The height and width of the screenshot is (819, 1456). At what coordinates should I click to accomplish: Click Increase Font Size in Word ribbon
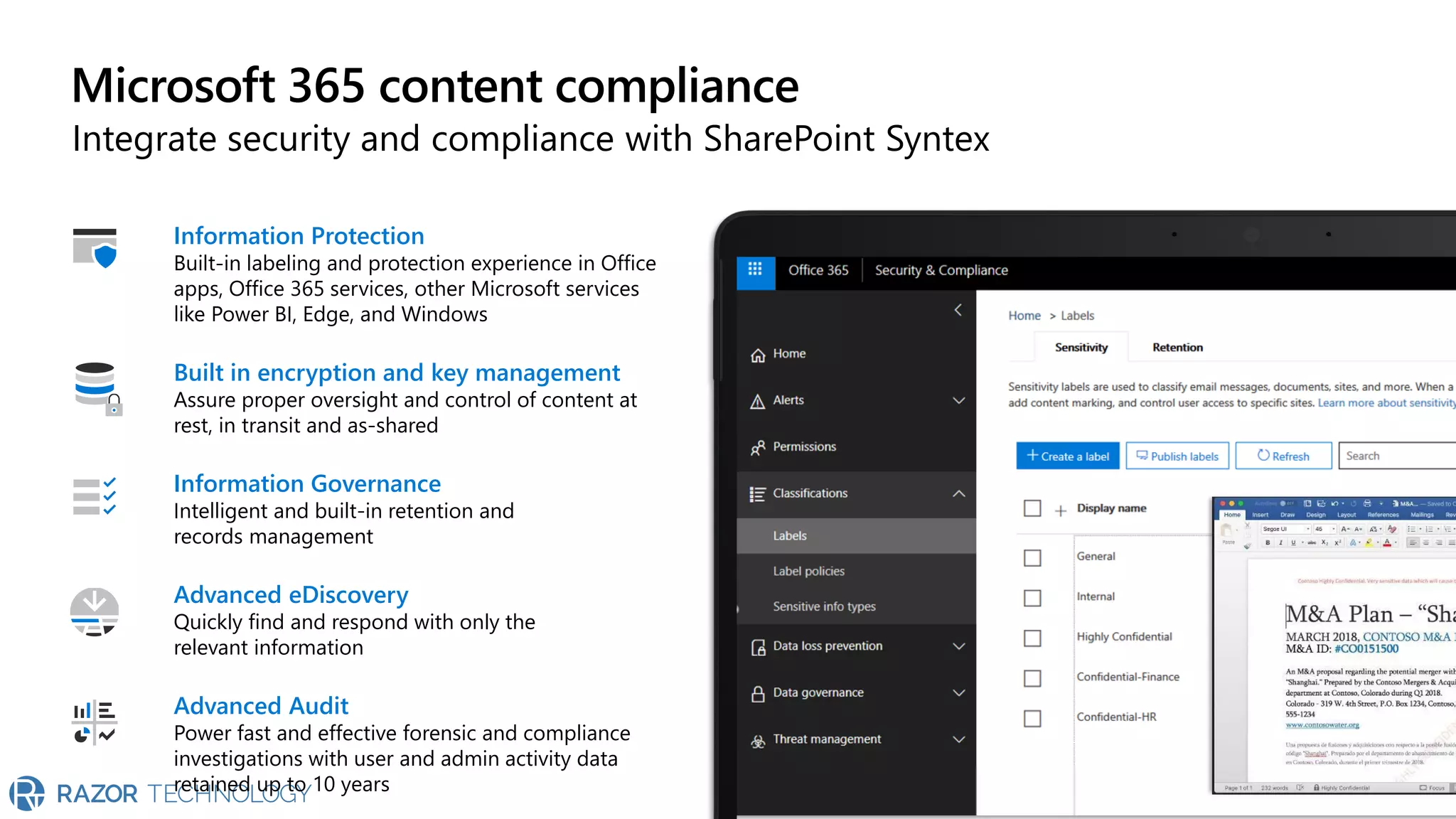point(1345,529)
